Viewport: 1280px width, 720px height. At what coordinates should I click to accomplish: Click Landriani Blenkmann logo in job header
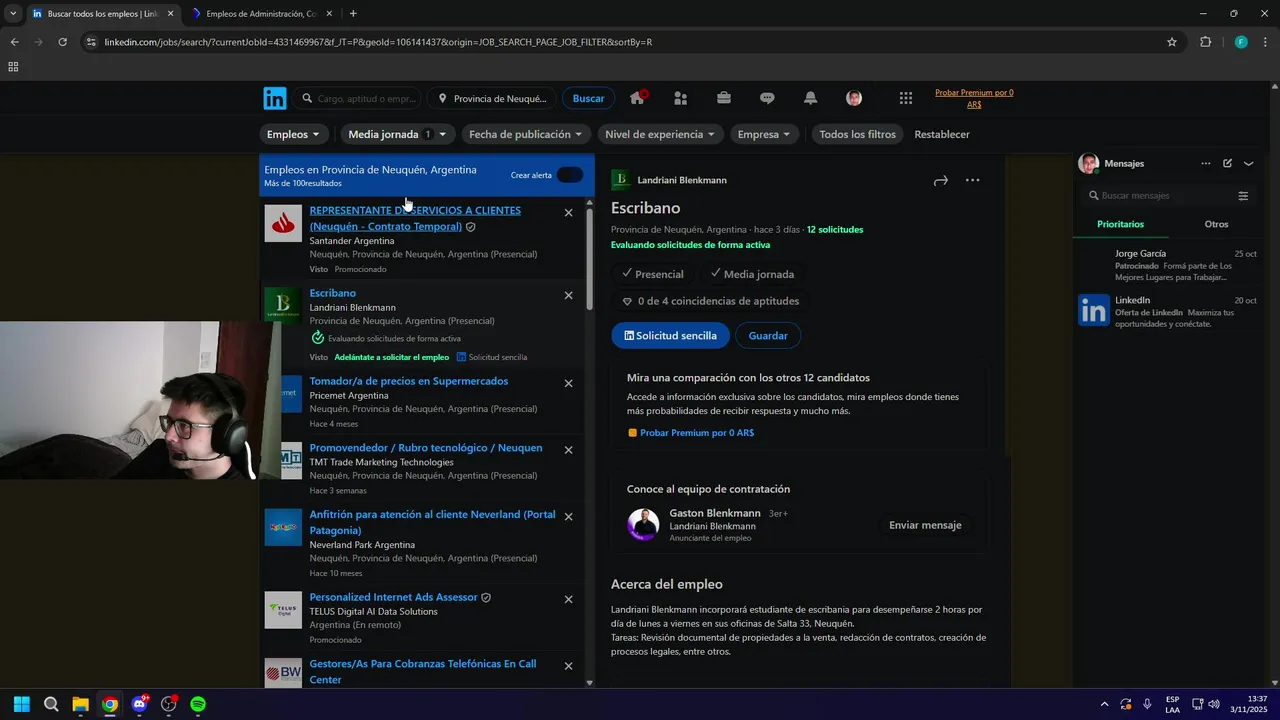point(621,180)
